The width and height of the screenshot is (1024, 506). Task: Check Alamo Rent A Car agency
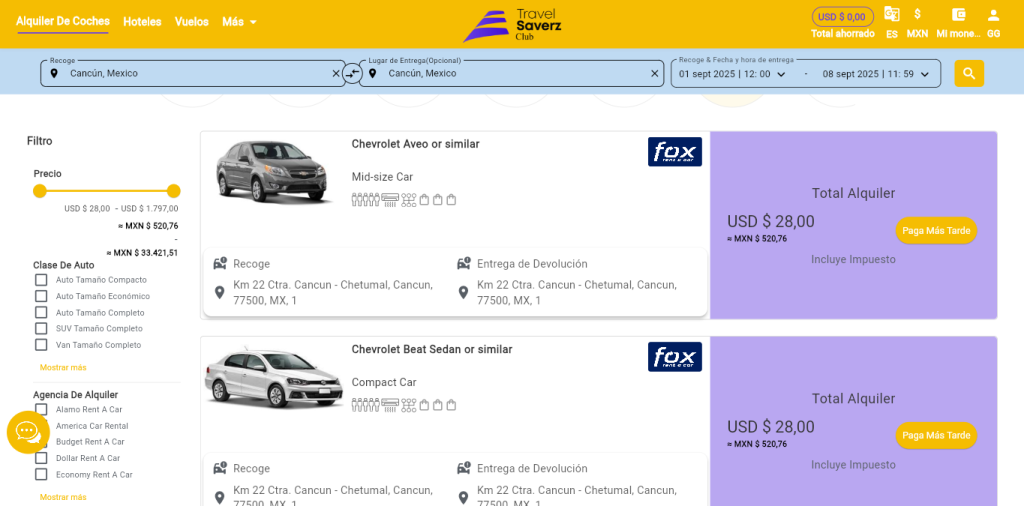point(41,409)
